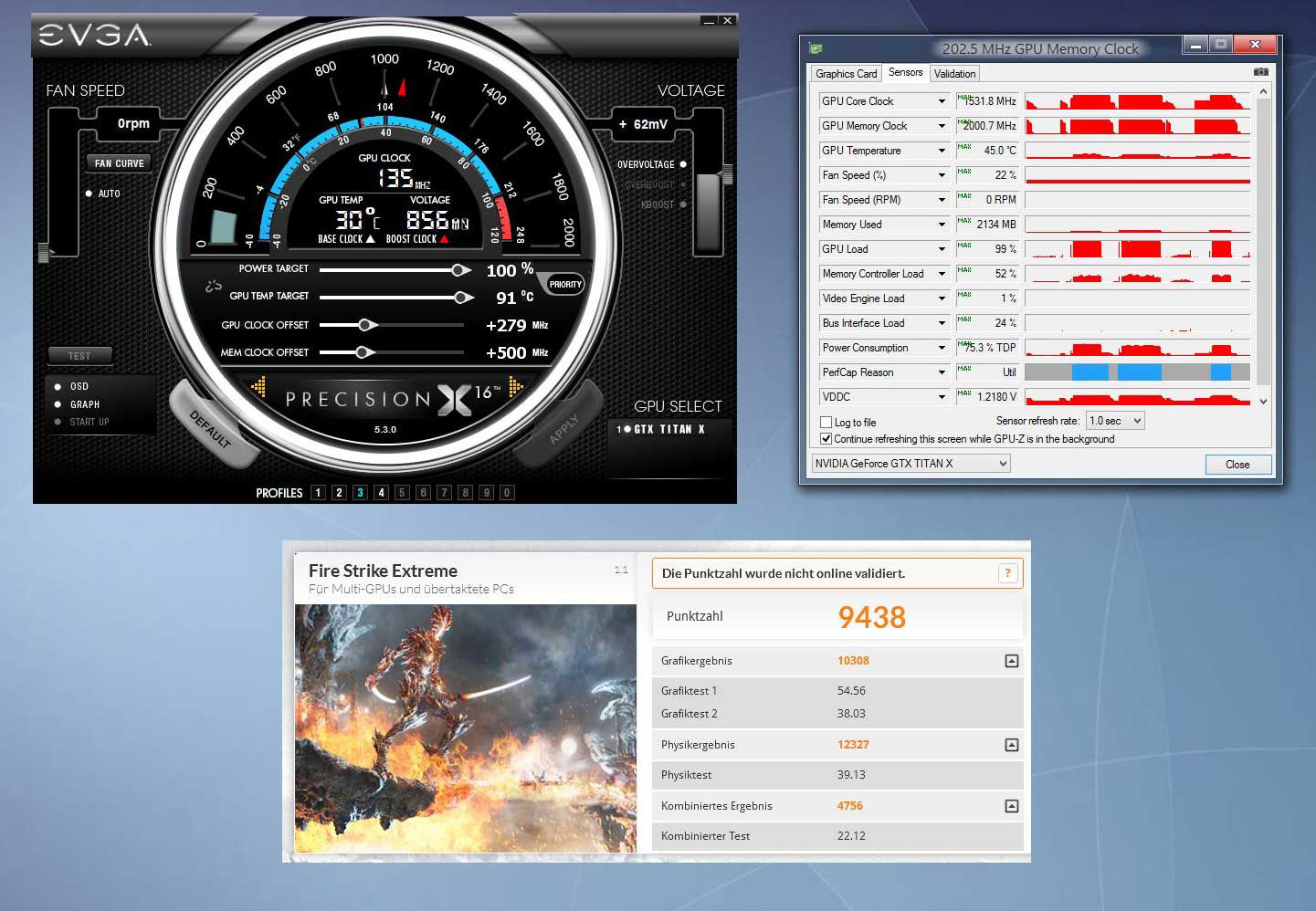The image size is (1316, 911).
Task: Open the GPU Core Clock sensor dropdown
Action: (942, 101)
